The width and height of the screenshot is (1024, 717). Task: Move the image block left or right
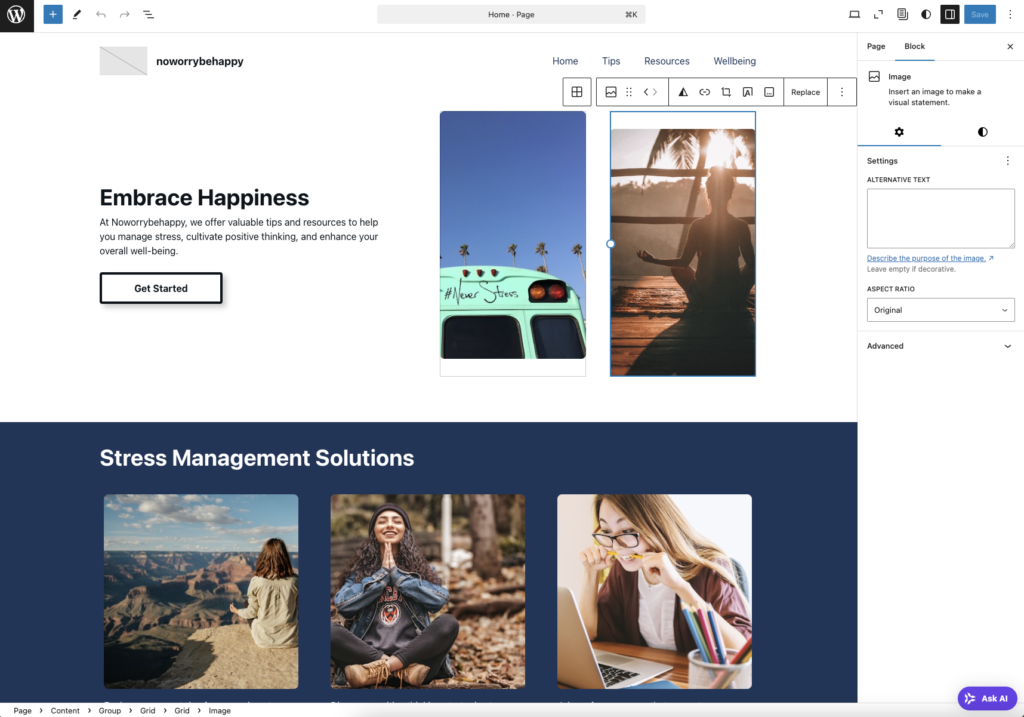click(650, 92)
